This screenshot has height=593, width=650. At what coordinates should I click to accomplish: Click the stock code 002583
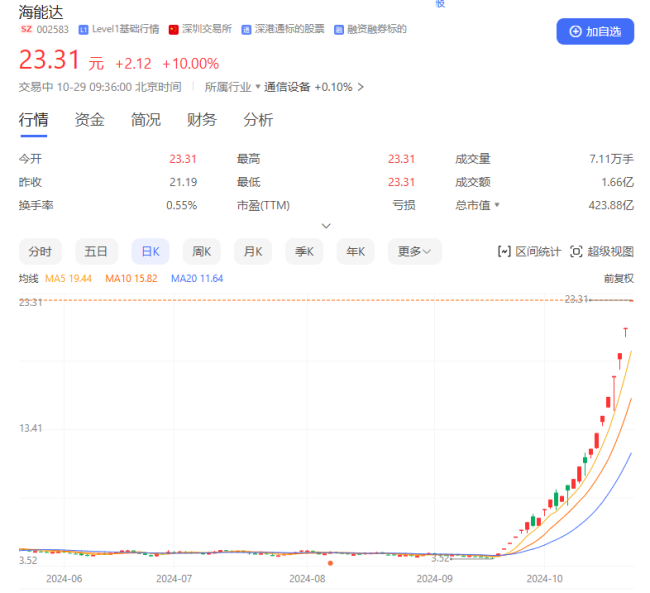pos(53,29)
